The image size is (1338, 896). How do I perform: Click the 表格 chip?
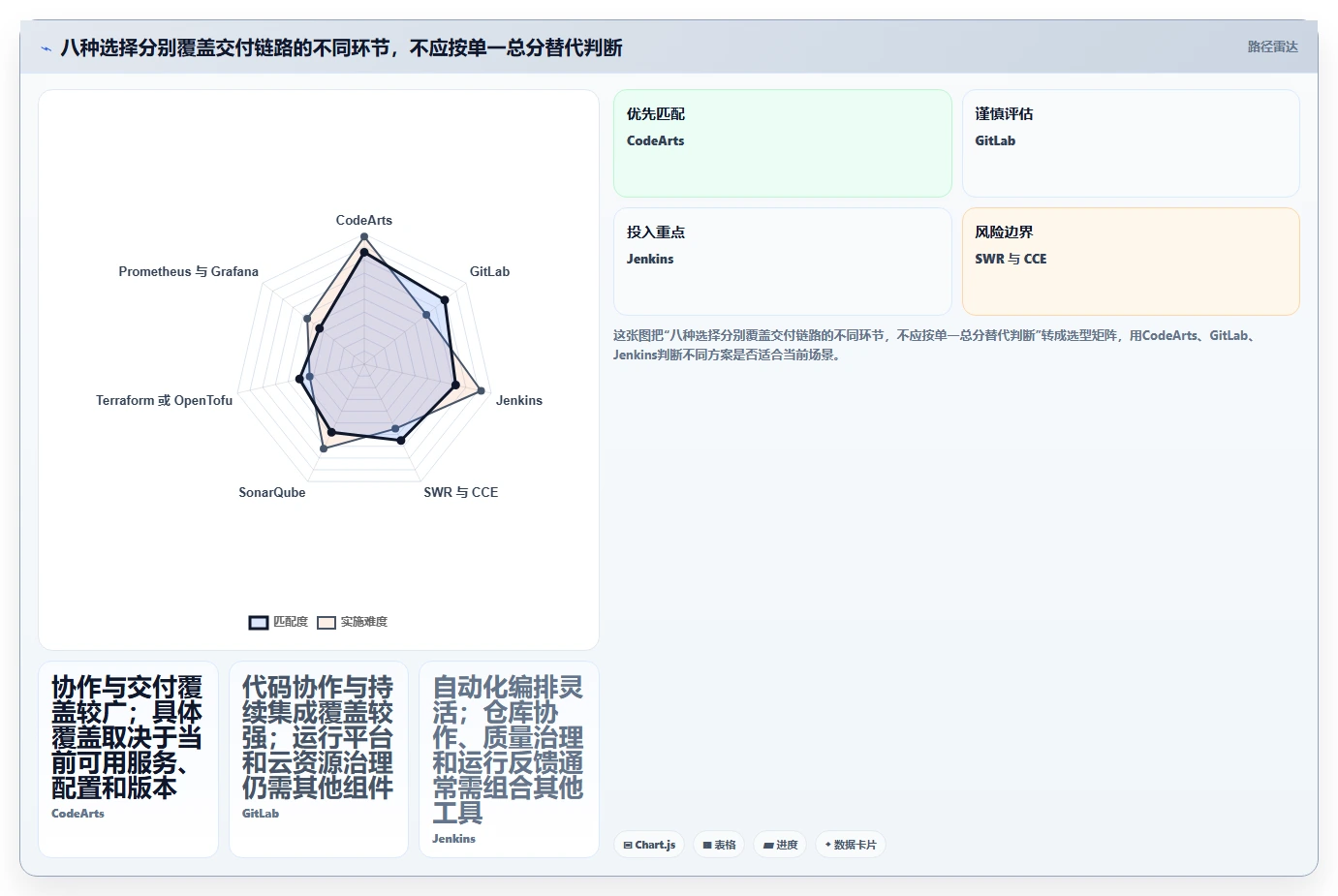(719, 845)
